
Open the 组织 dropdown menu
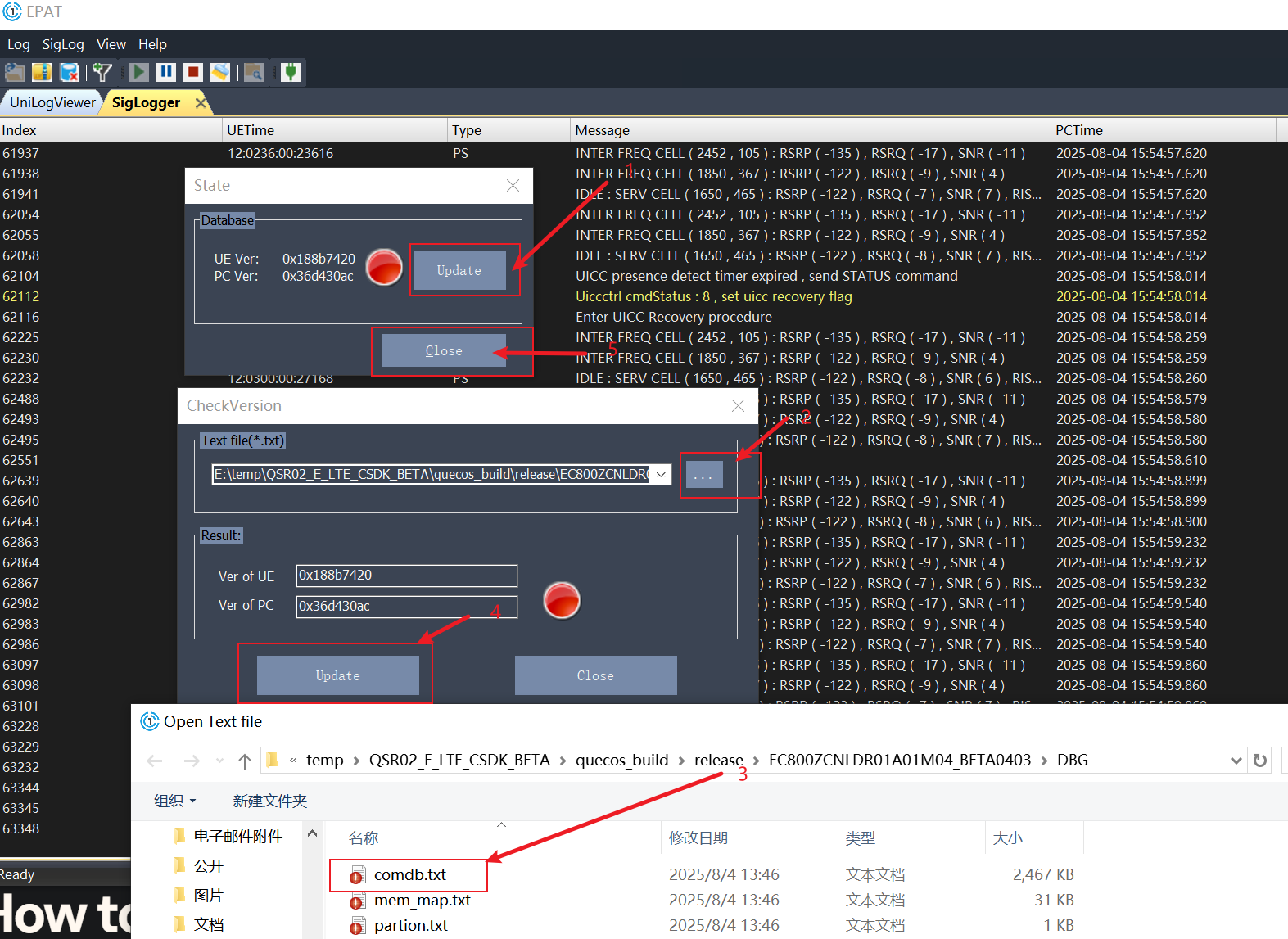175,801
